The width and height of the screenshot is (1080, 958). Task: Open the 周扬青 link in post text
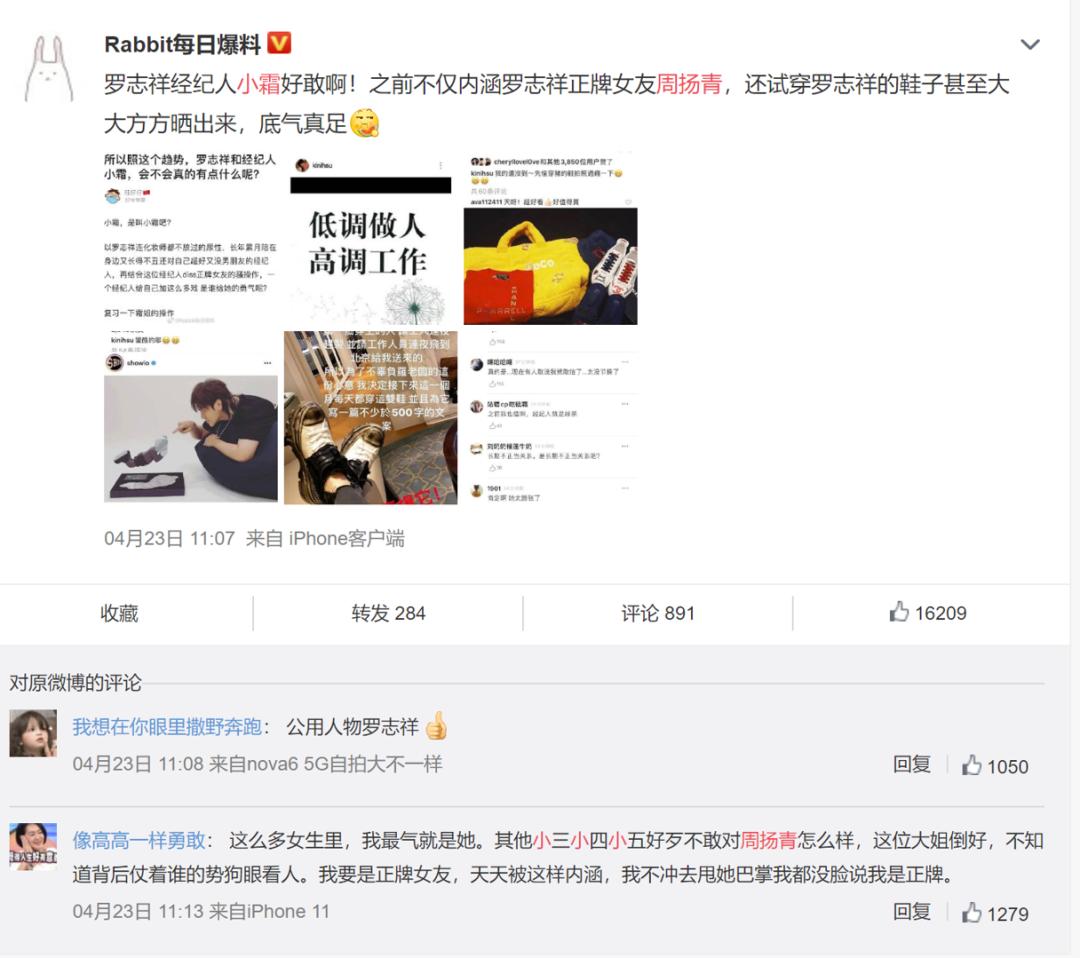tap(689, 84)
